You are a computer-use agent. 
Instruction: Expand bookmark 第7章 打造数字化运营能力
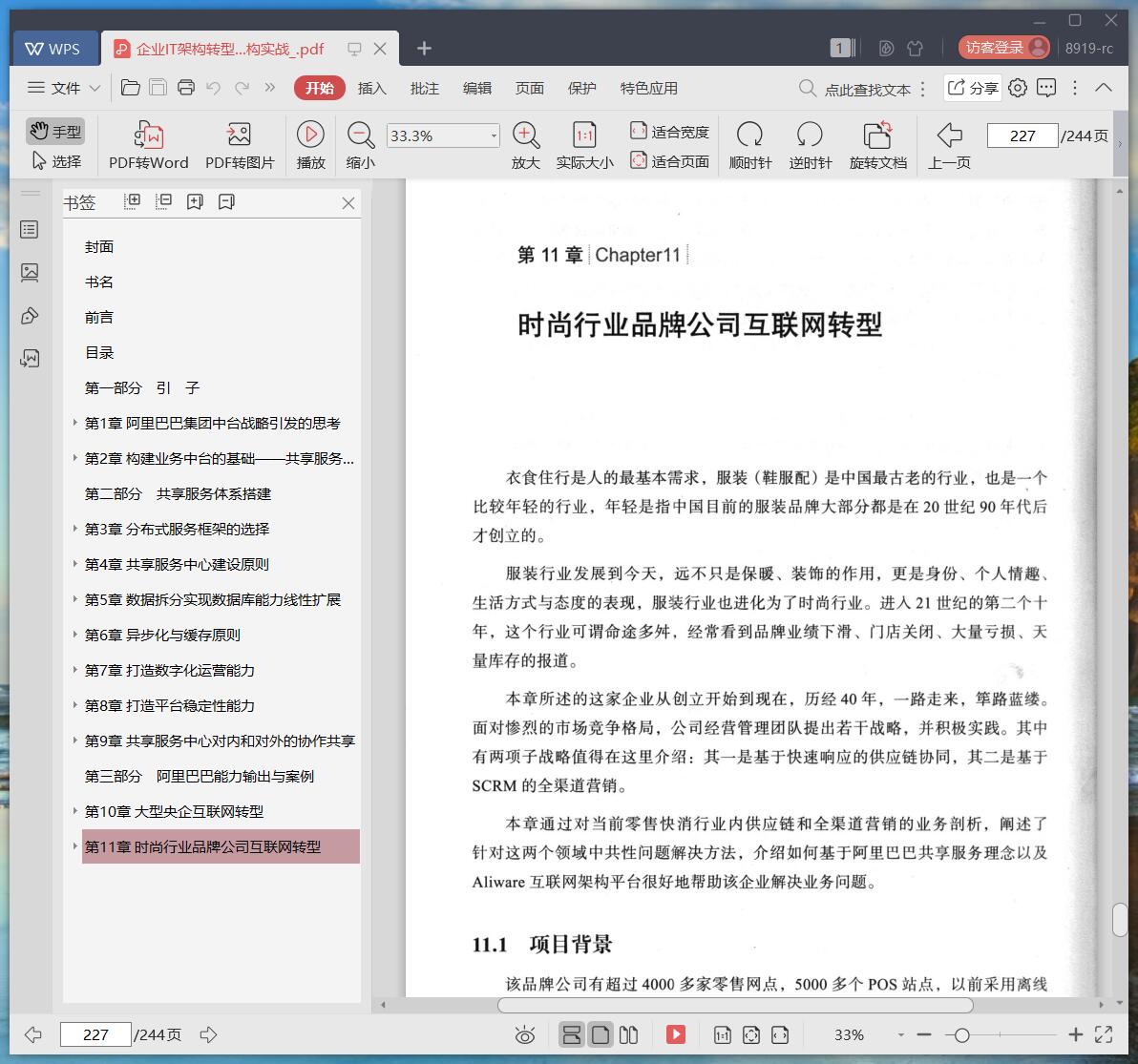tap(74, 669)
